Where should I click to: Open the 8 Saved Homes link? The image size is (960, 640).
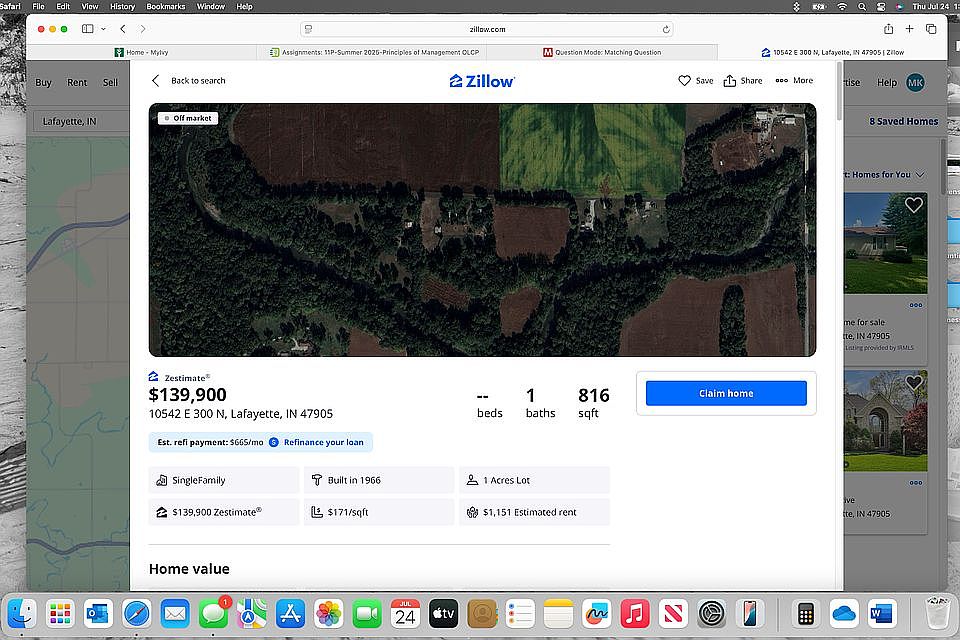coord(903,121)
